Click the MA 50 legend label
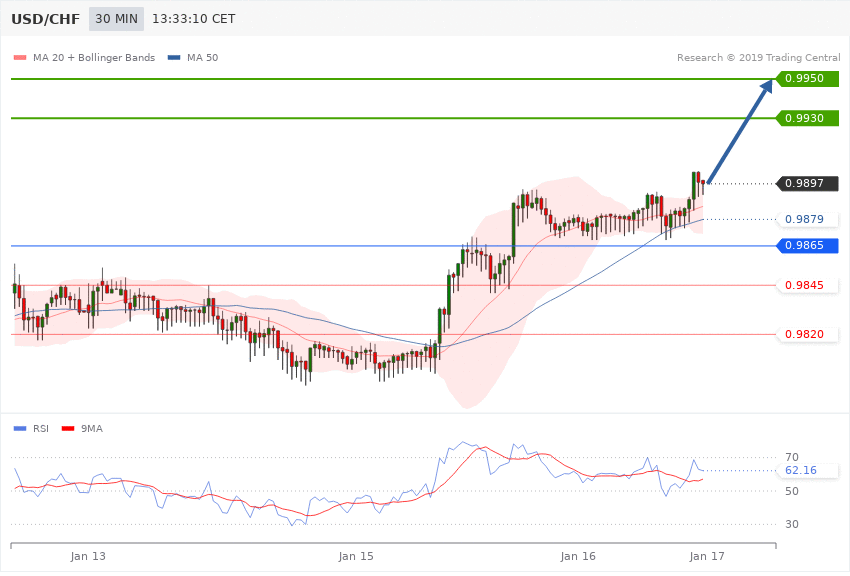The height and width of the screenshot is (576, 850). coord(202,57)
